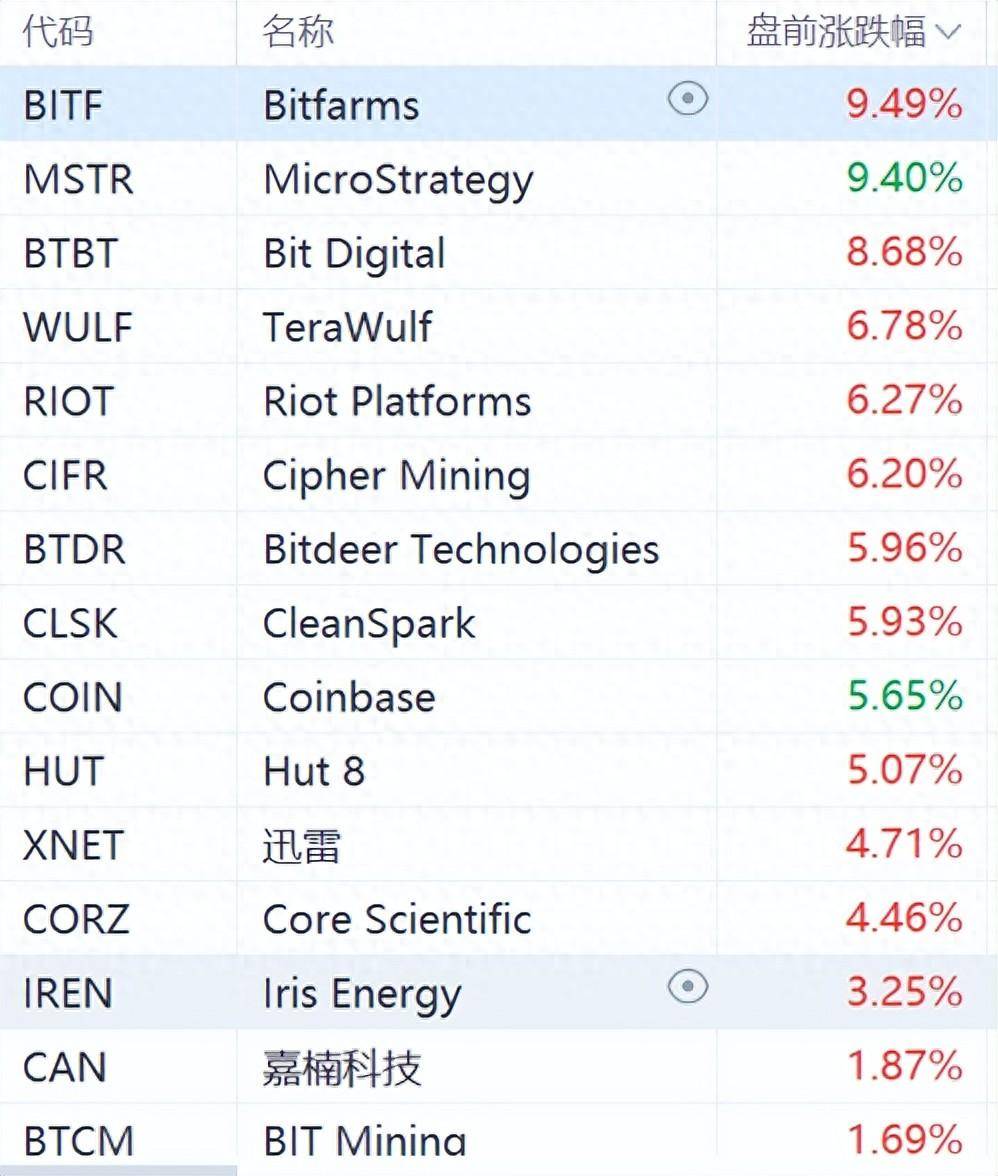Select the 嘉楠科技 stock name
This screenshot has height=1176, width=998.
click(x=342, y=1068)
